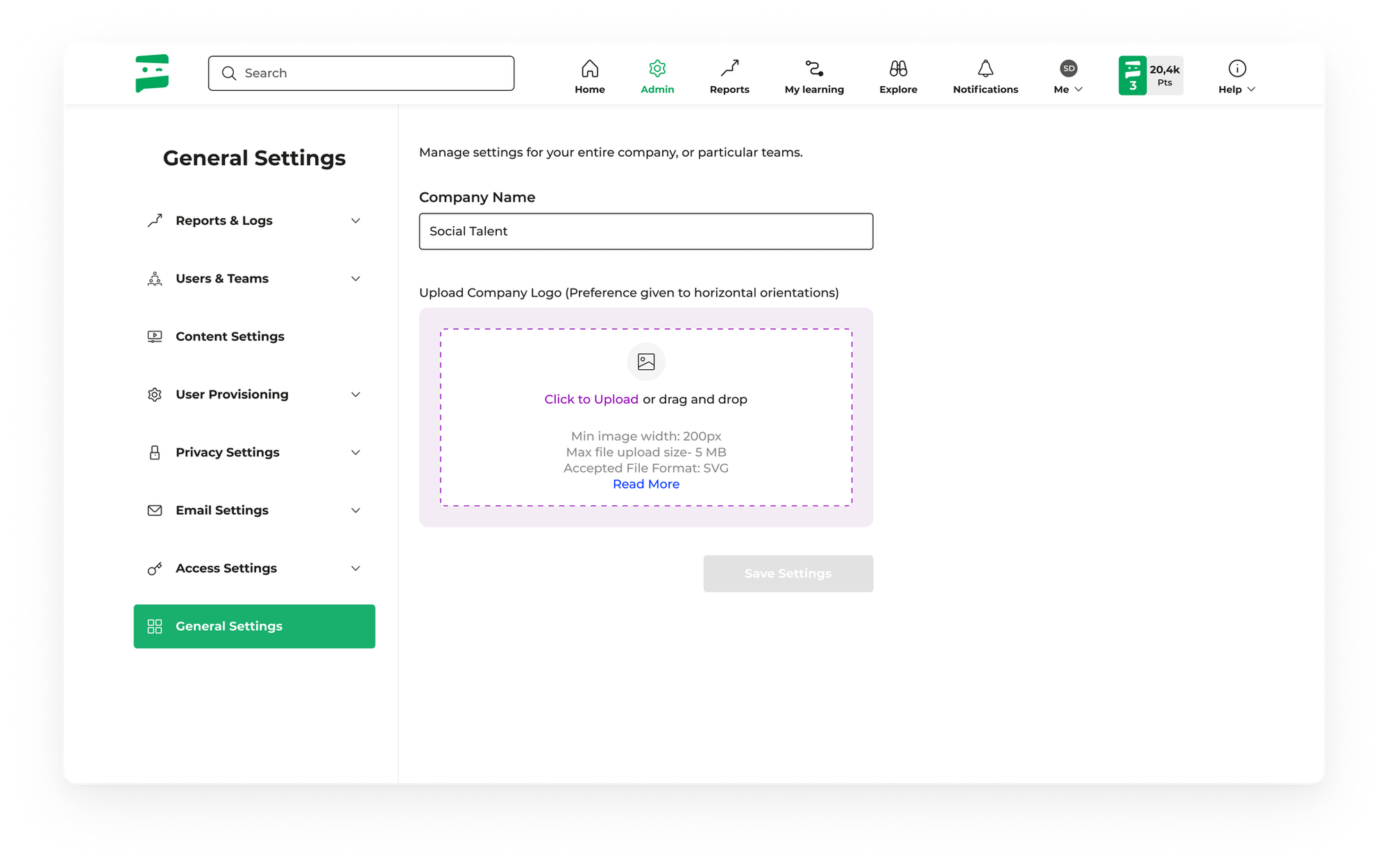Click the My learning path icon
1388x868 pixels.
814,68
